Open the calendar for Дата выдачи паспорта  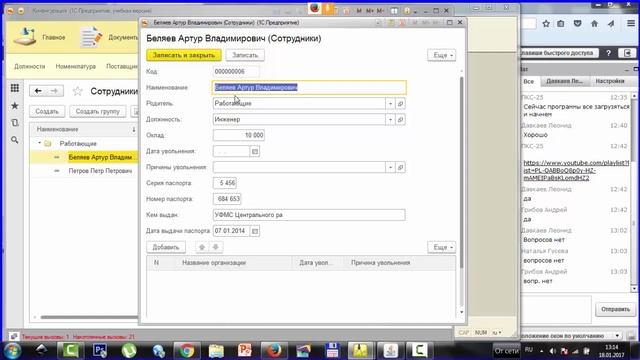tap(255, 231)
